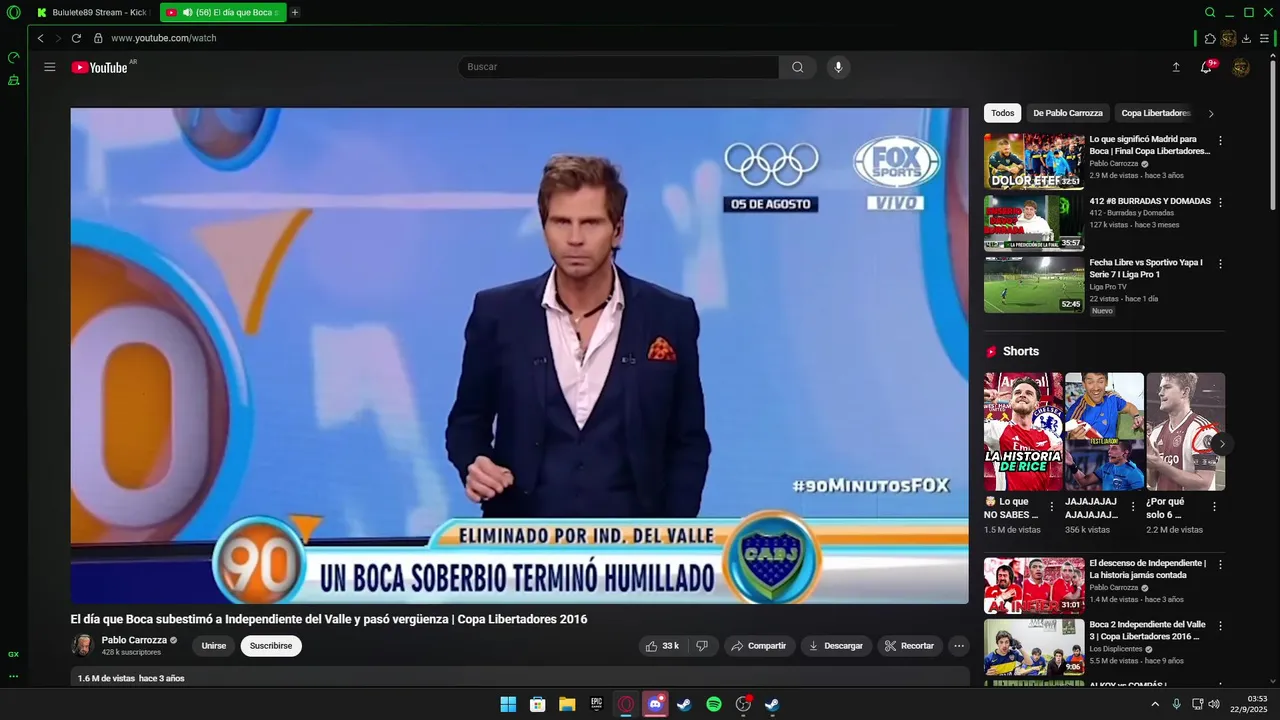Open options for 'Fecha Libre vs Sportivo Yapa'

coord(1219,265)
